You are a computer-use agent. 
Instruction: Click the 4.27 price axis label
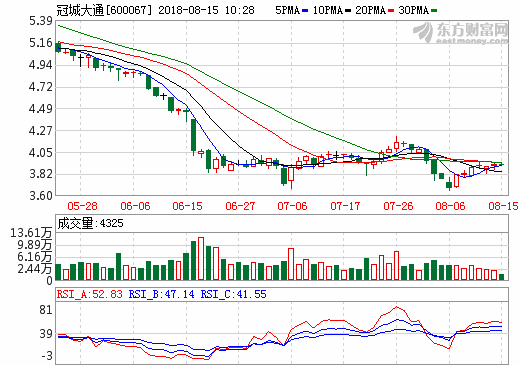pos(41,131)
